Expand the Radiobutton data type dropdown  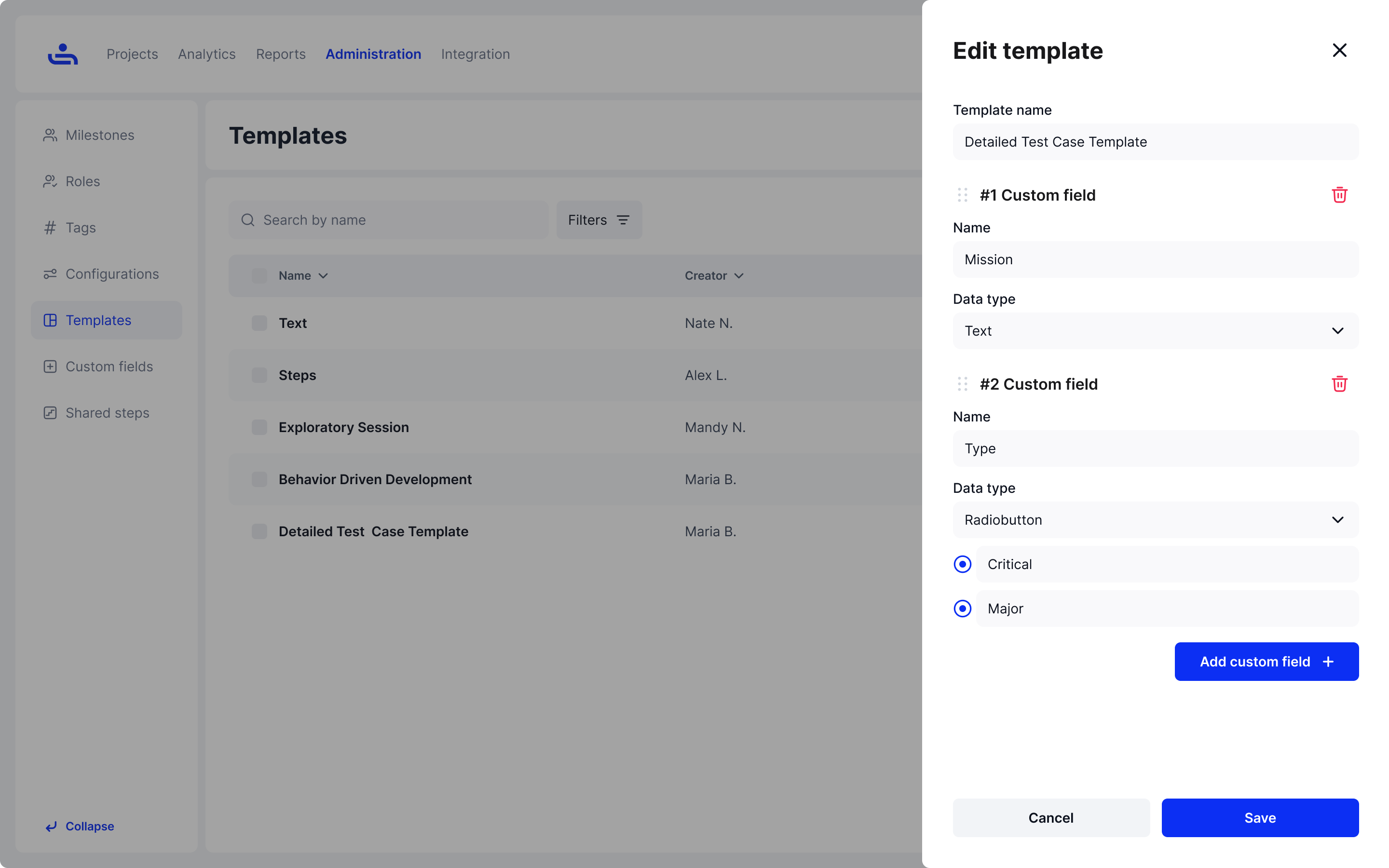pyautogui.click(x=1156, y=519)
